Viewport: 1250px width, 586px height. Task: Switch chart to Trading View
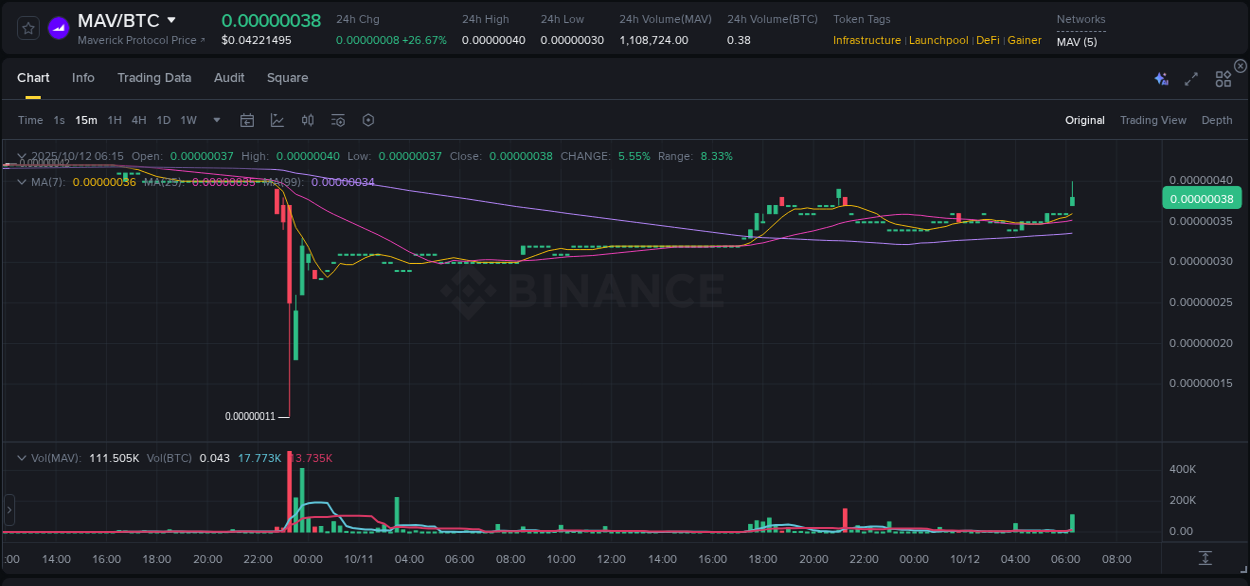(x=1153, y=120)
